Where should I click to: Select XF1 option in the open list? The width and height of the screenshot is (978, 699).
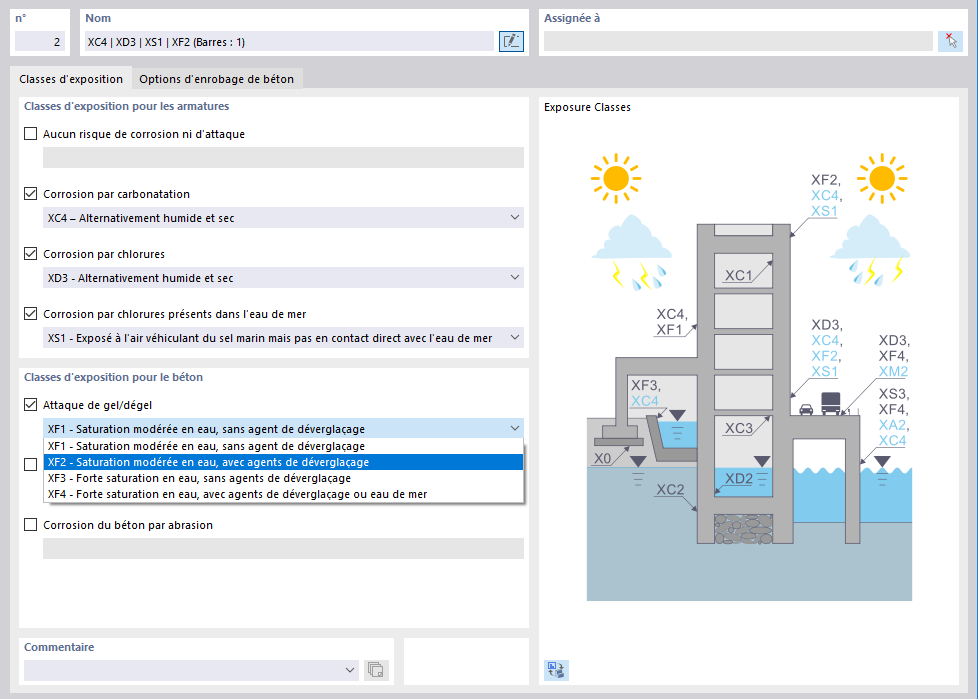point(283,446)
